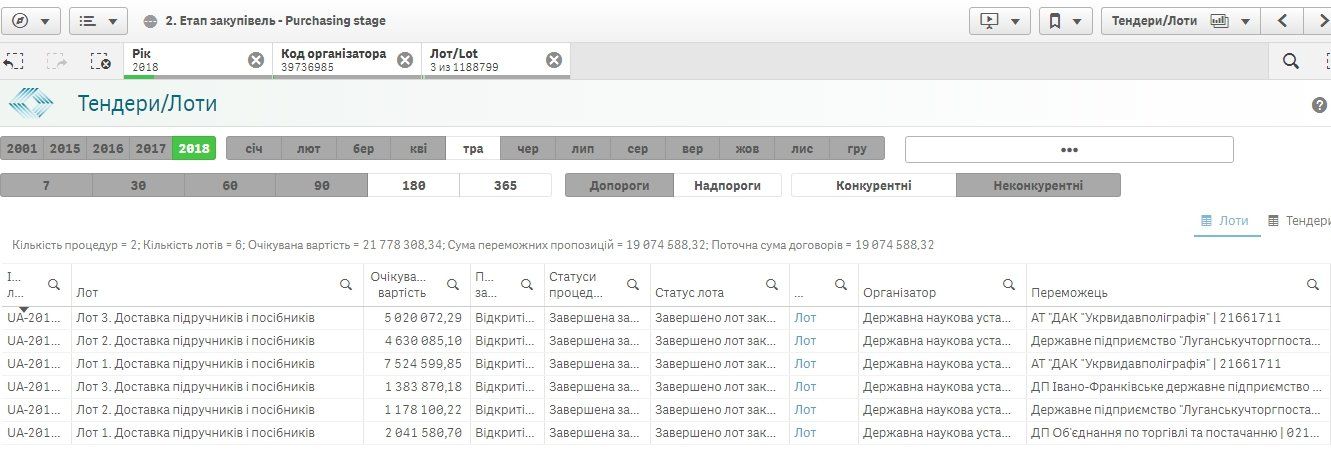The image size is (1331, 461).
Task: Open the storytelling presentation menu
Action: tap(1000, 20)
